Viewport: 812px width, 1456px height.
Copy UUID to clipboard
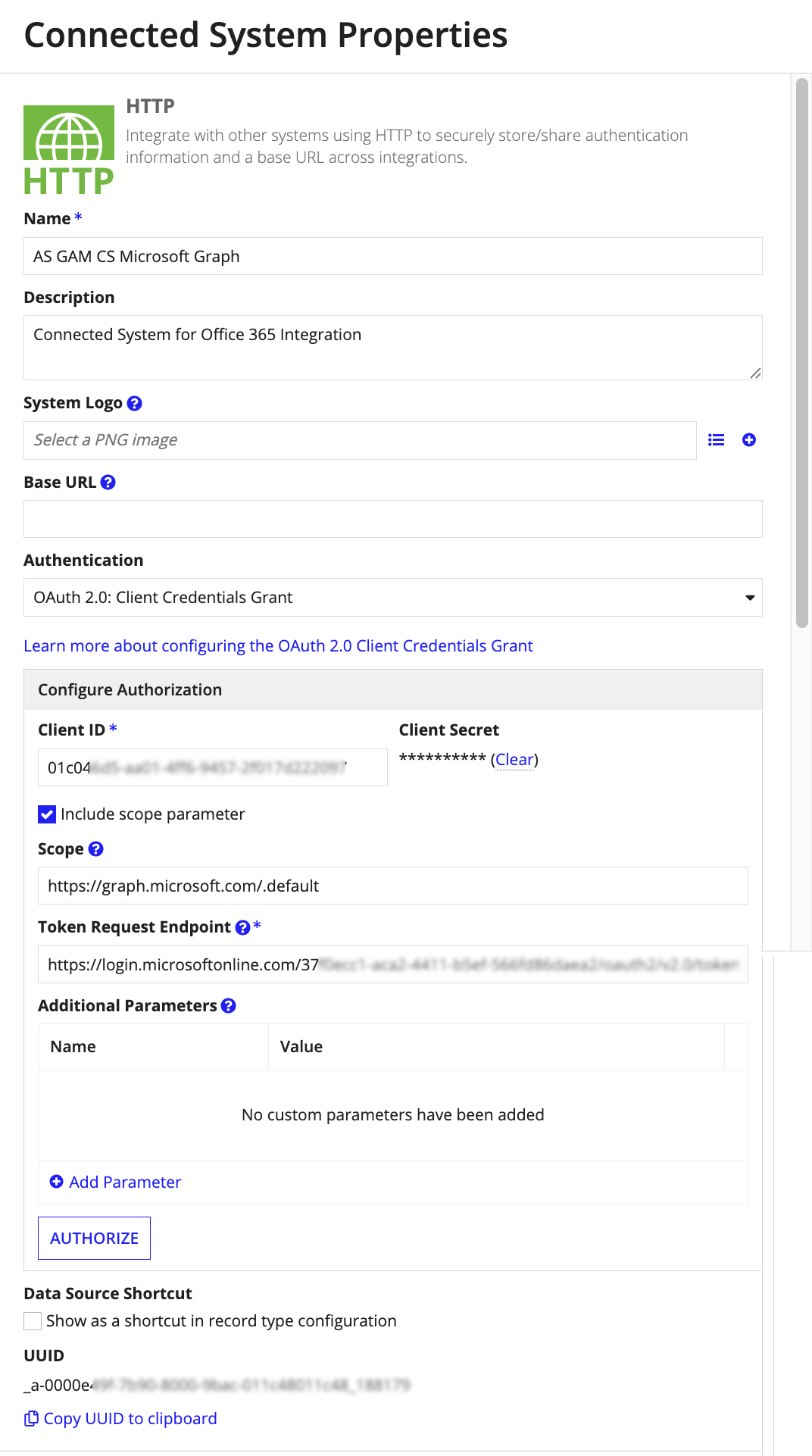tap(130, 1419)
